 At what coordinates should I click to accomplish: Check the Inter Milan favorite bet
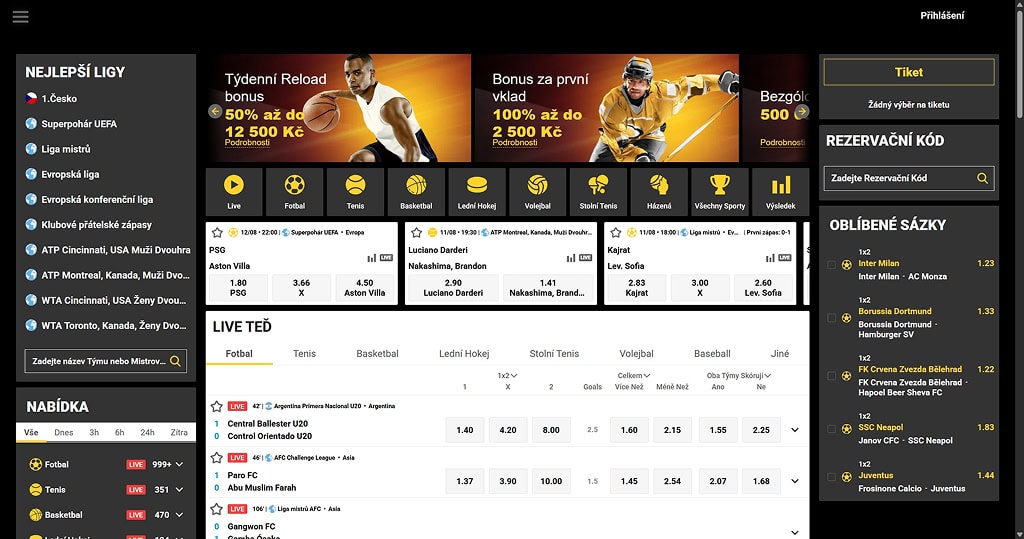(831, 265)
